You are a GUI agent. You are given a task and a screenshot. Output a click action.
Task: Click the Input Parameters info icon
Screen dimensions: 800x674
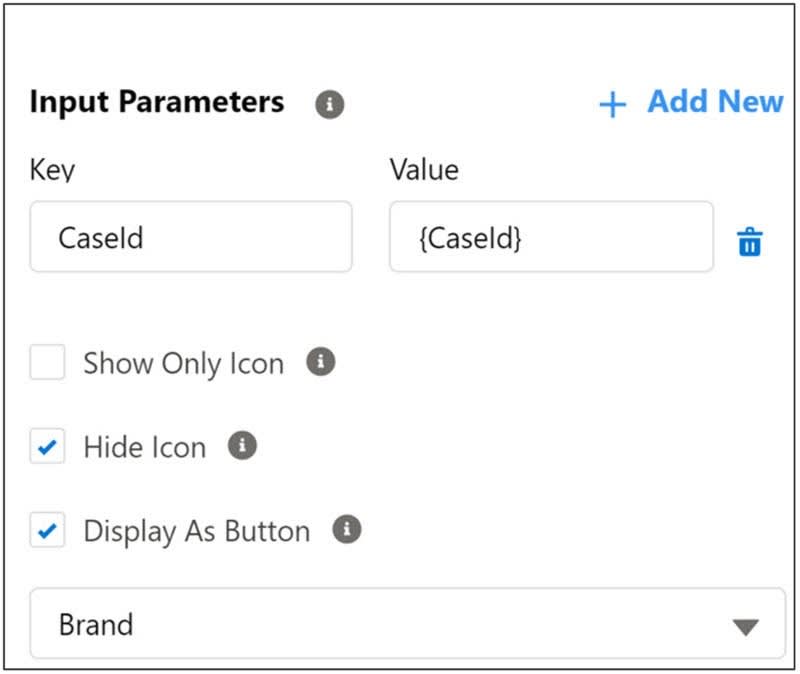(329, 103)
